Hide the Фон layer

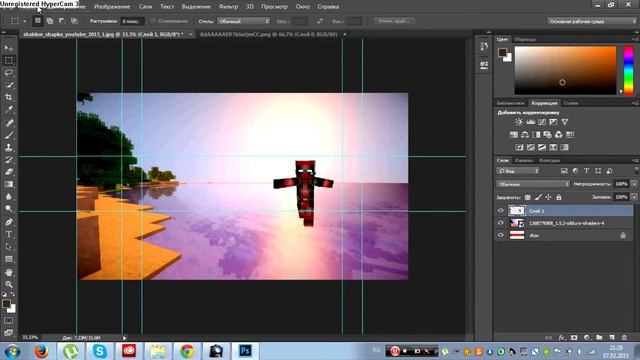click(501, 235)
